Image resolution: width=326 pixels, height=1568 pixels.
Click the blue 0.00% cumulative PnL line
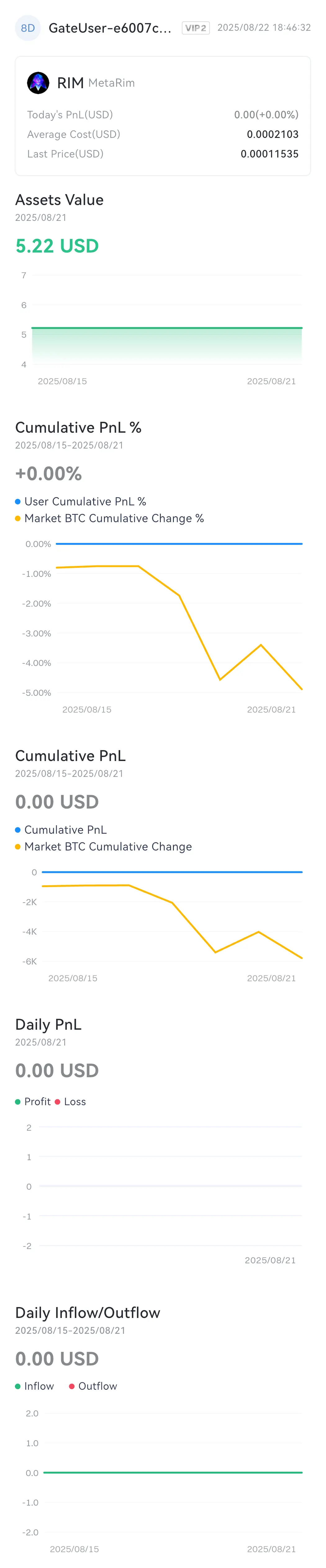click(x=179, y=544)
